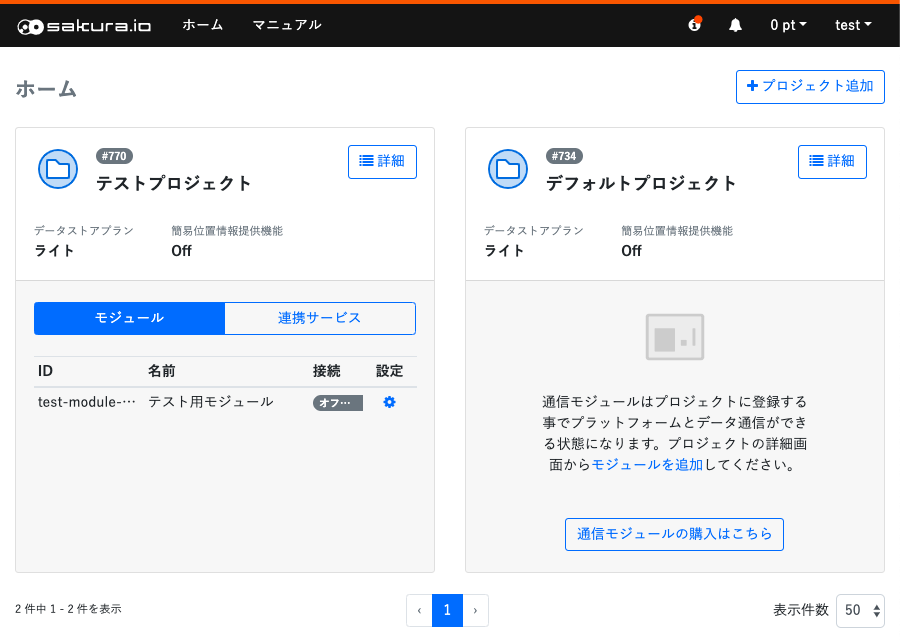
Task: Click the ホーム page heading
Action: [46, 89]
